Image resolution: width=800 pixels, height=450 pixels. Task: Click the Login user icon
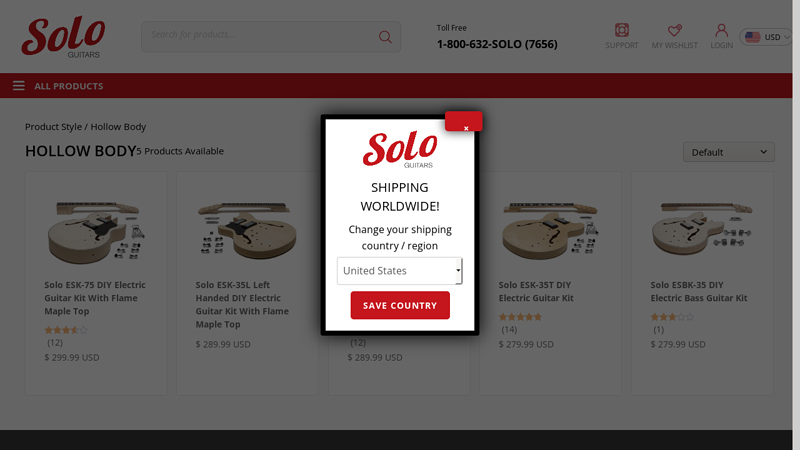[721, 30]
